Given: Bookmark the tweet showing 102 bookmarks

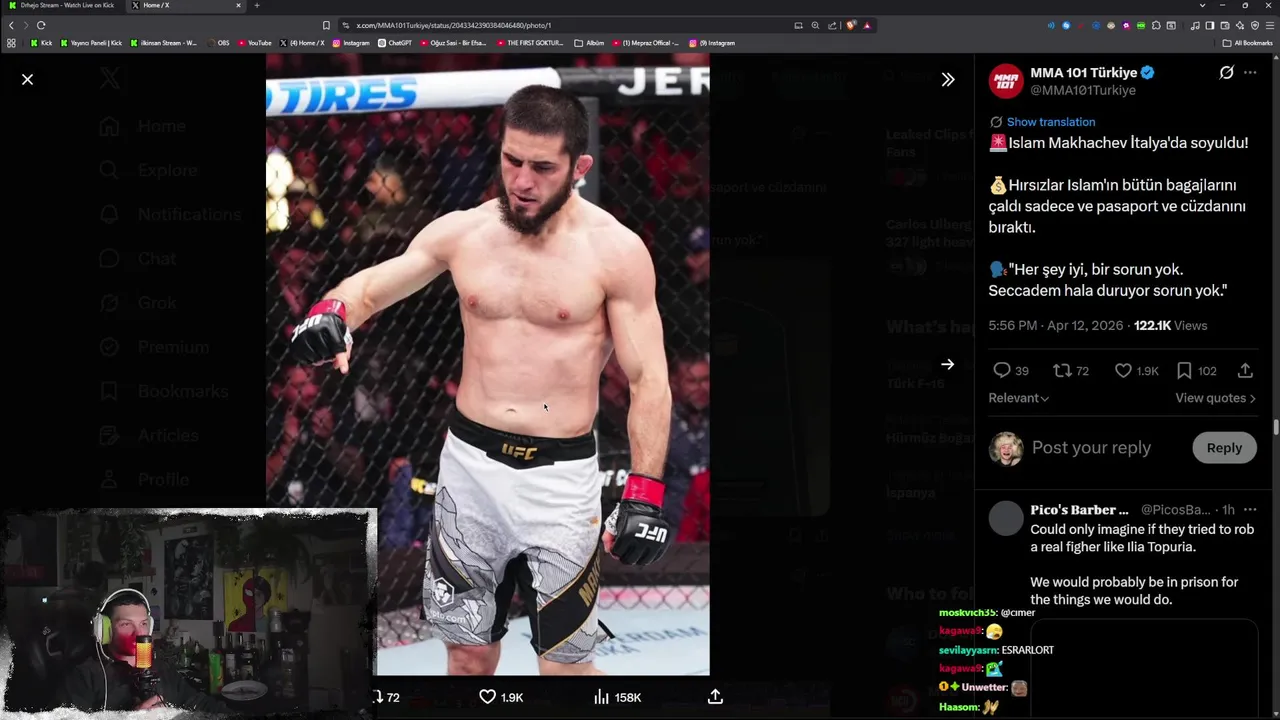Looking at the screenshot, I should [1184, 371].
